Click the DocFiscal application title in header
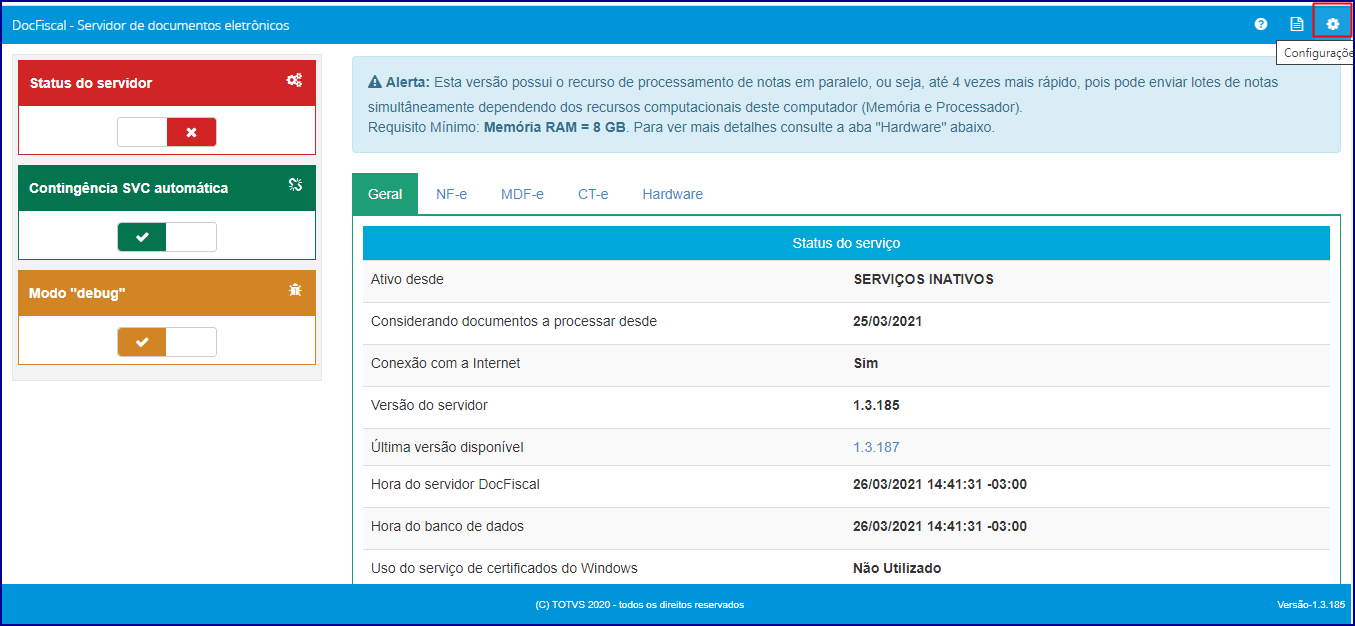Screen dimensions: 1355x626 click(x=151, y=25)
